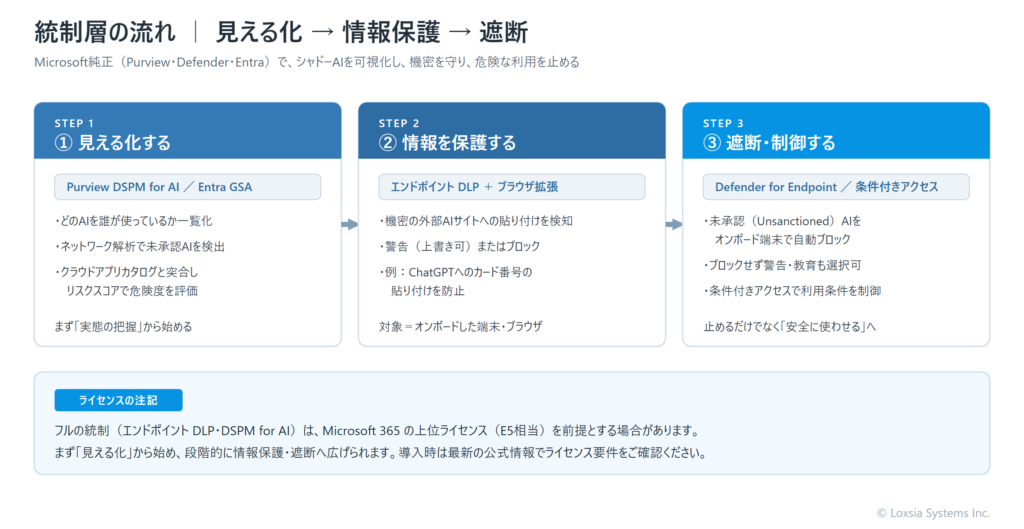
Task: Click the ② 情報を保護する header
Action: click(x=447, y=143)
